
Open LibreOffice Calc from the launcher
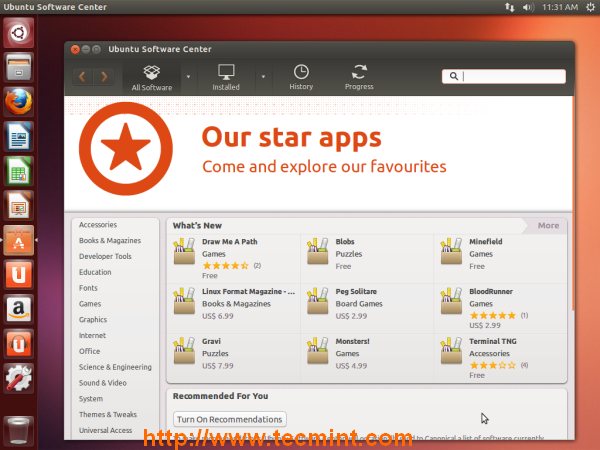point(18,171)
